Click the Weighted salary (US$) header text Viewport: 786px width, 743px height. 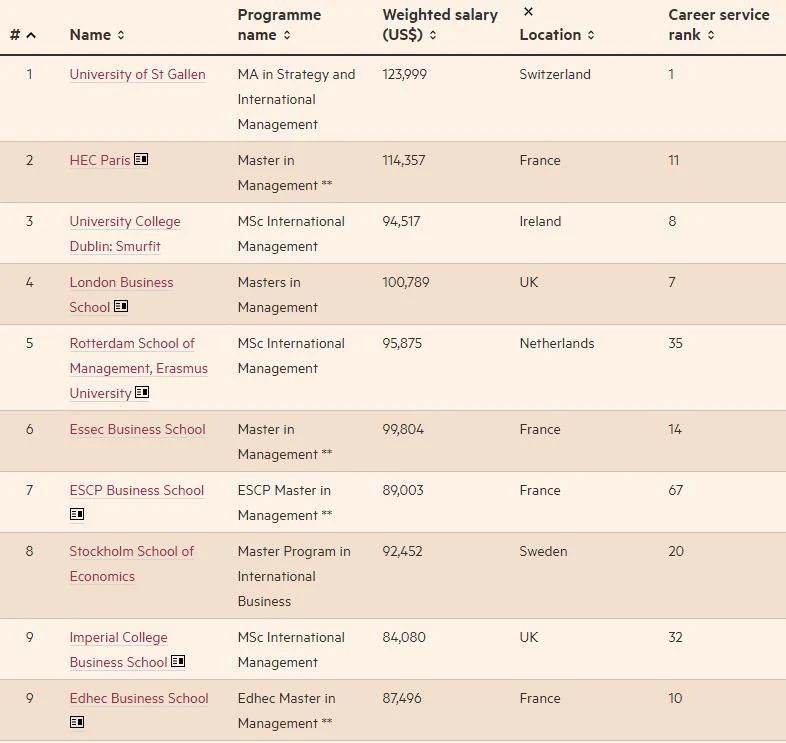click(x=440, y=25)
